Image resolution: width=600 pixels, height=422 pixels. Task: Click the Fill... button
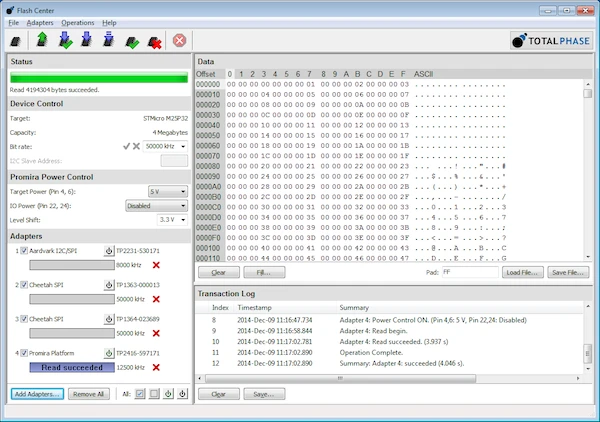[x=264, y=272]
